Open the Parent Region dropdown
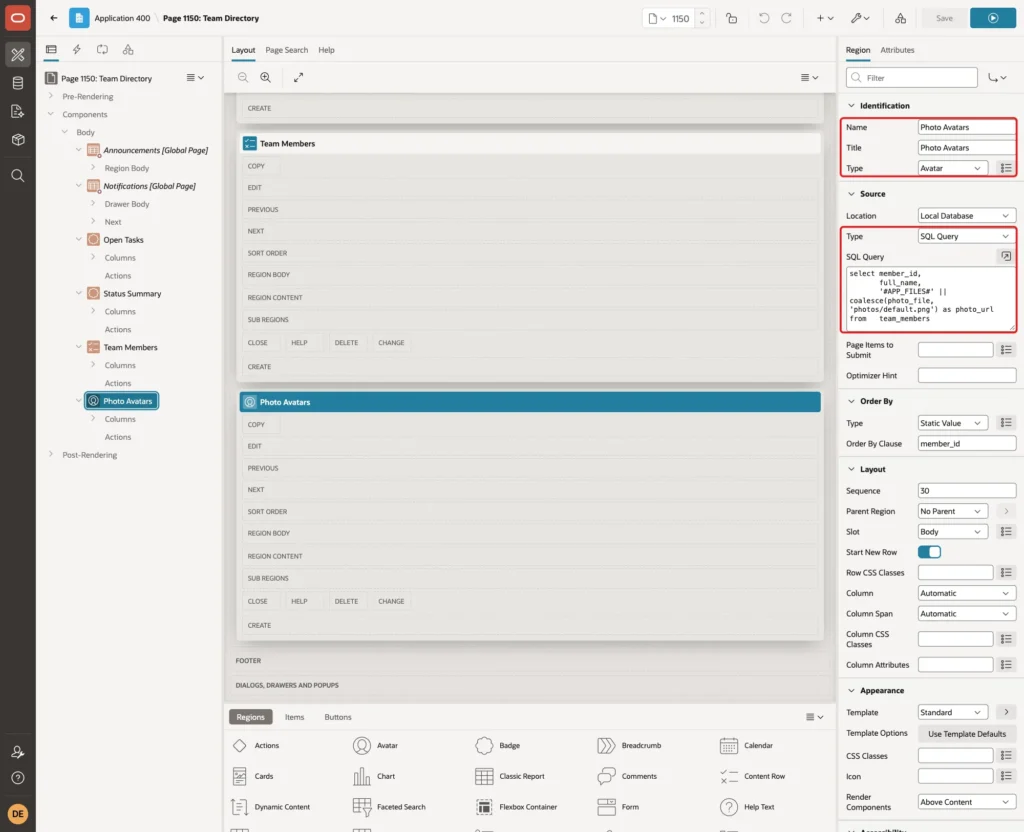Image resolution: width=1024 pixels, height=832 pixels. [x=952, y=511]
